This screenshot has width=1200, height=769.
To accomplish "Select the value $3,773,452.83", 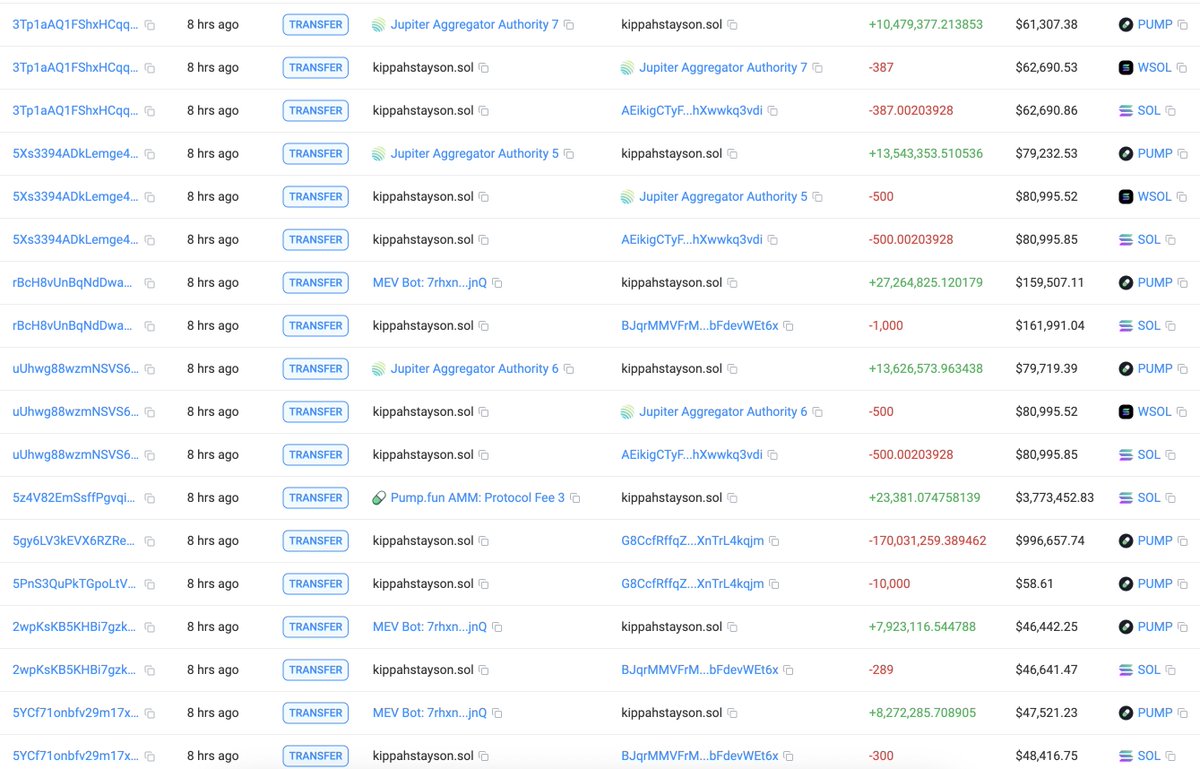I will [1055, 498].
